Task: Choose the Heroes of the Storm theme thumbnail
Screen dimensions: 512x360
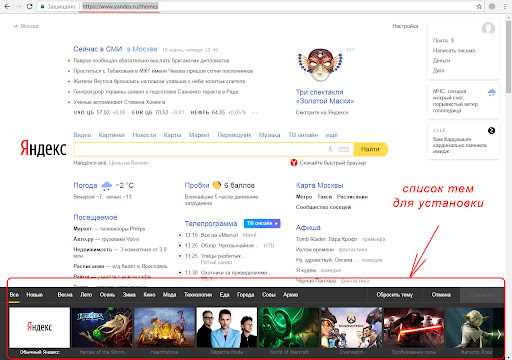Action: tap(102, 328)
